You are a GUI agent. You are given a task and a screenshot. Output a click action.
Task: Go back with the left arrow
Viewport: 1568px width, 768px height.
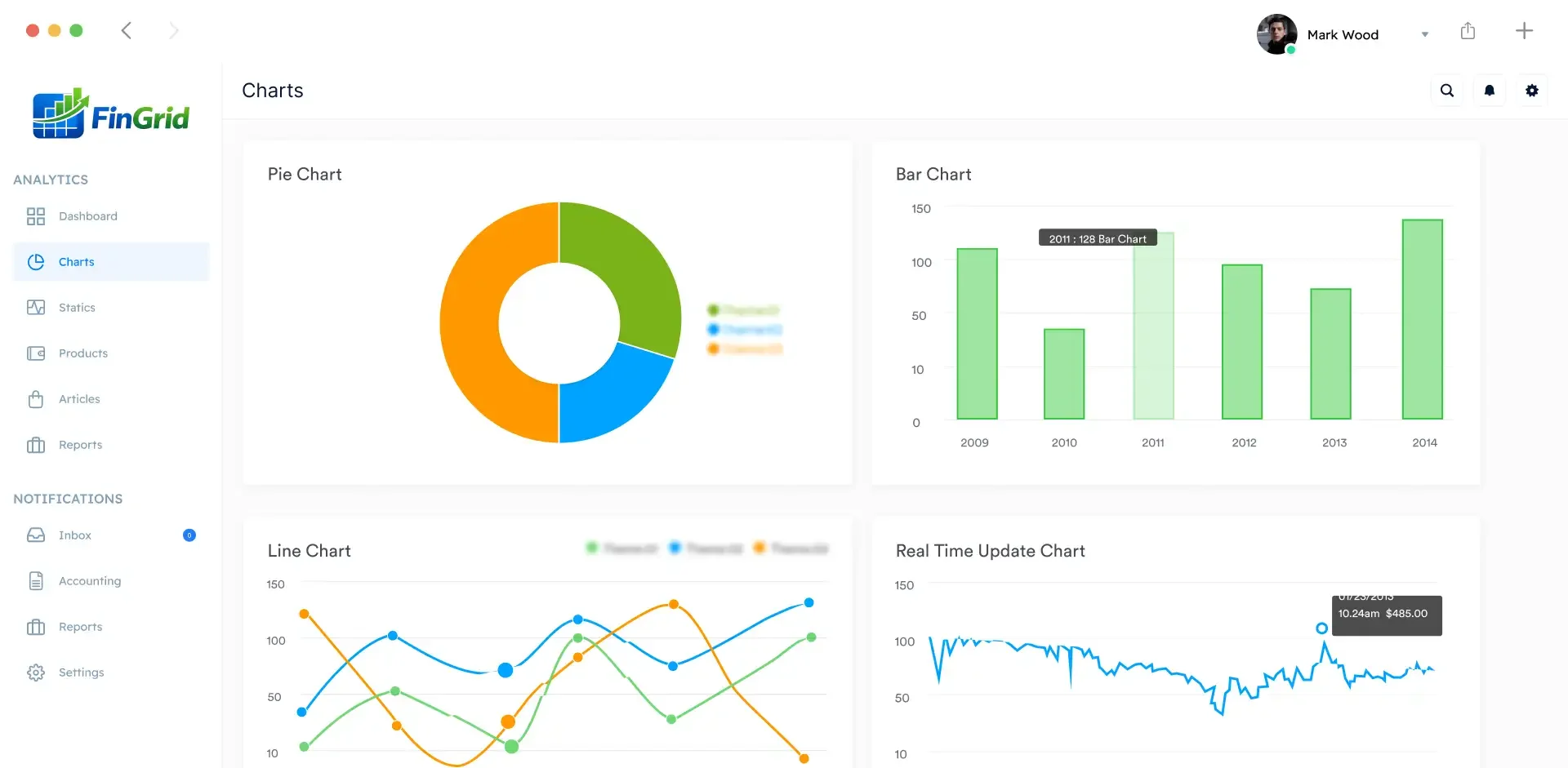pos(127,31)
